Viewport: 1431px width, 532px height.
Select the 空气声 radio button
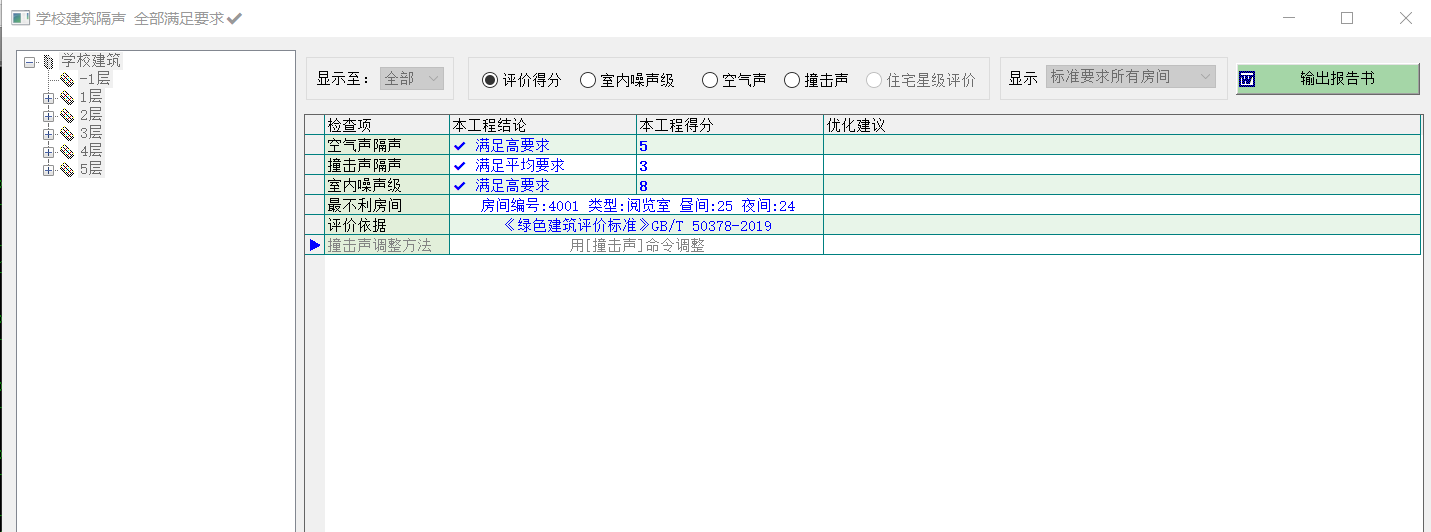coord(710,80)
